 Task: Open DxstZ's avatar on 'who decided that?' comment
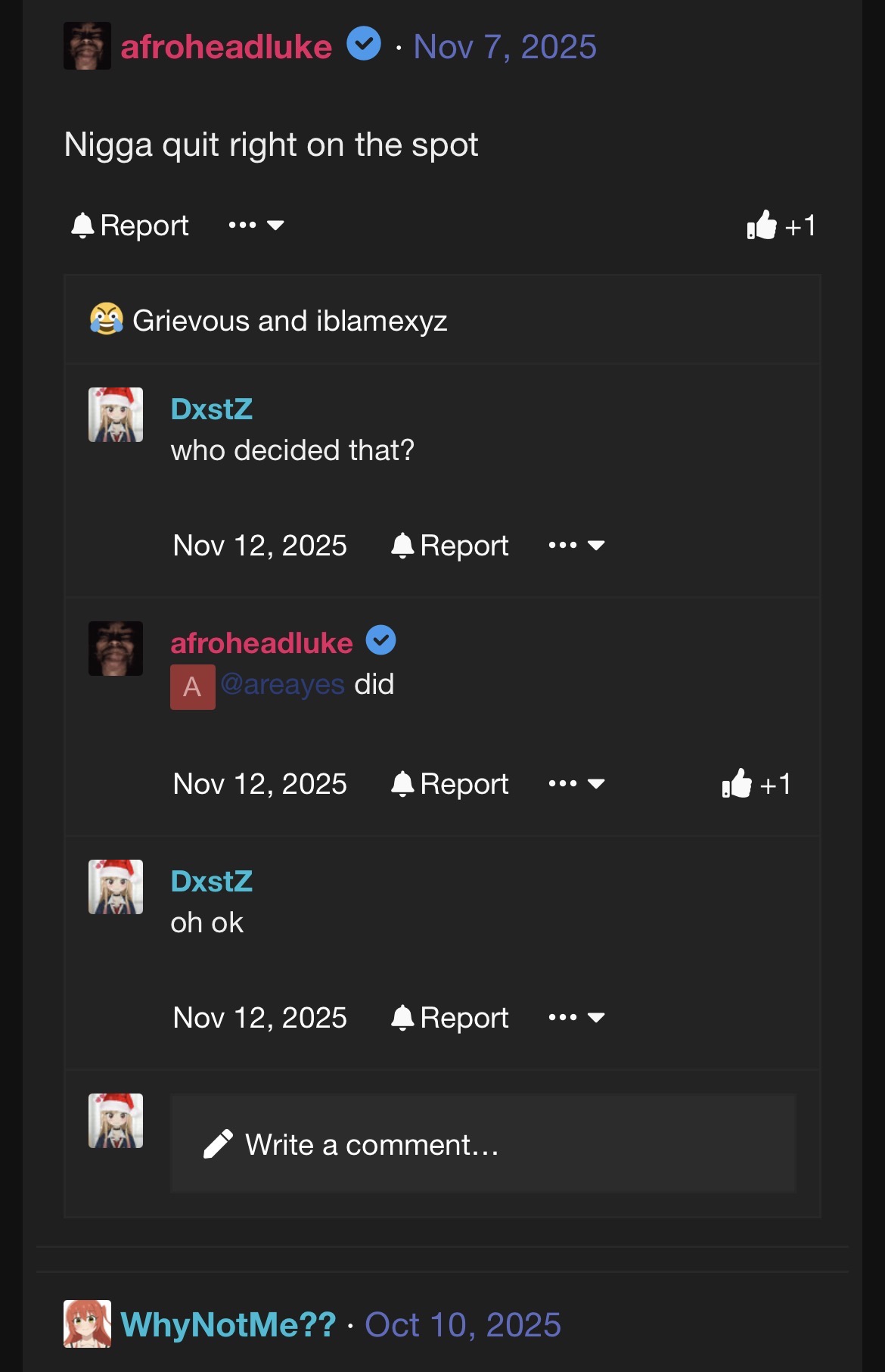coord(116,415)
